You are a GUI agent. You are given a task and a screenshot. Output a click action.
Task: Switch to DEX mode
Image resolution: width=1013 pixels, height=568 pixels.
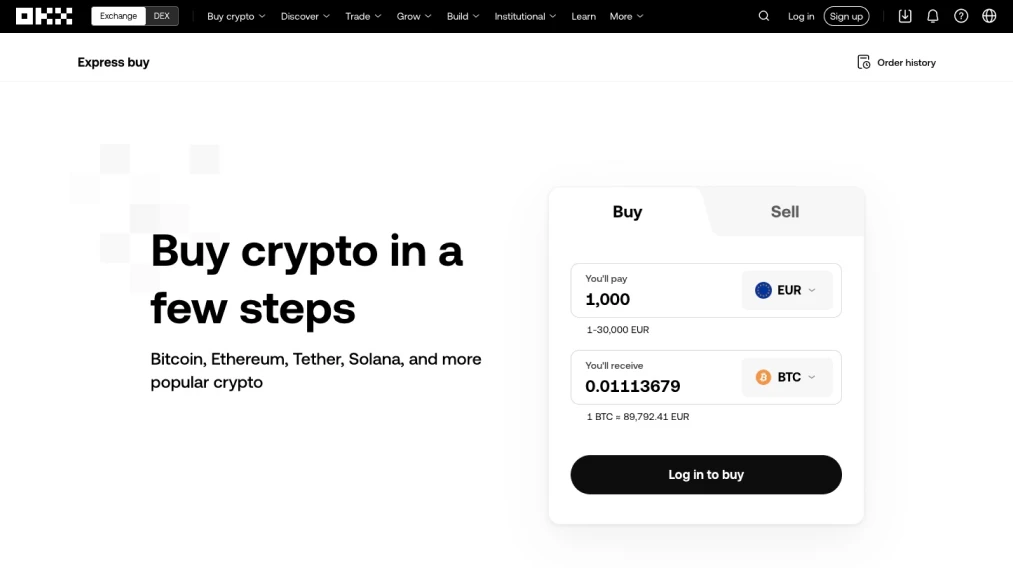click(x=162, y=16)
